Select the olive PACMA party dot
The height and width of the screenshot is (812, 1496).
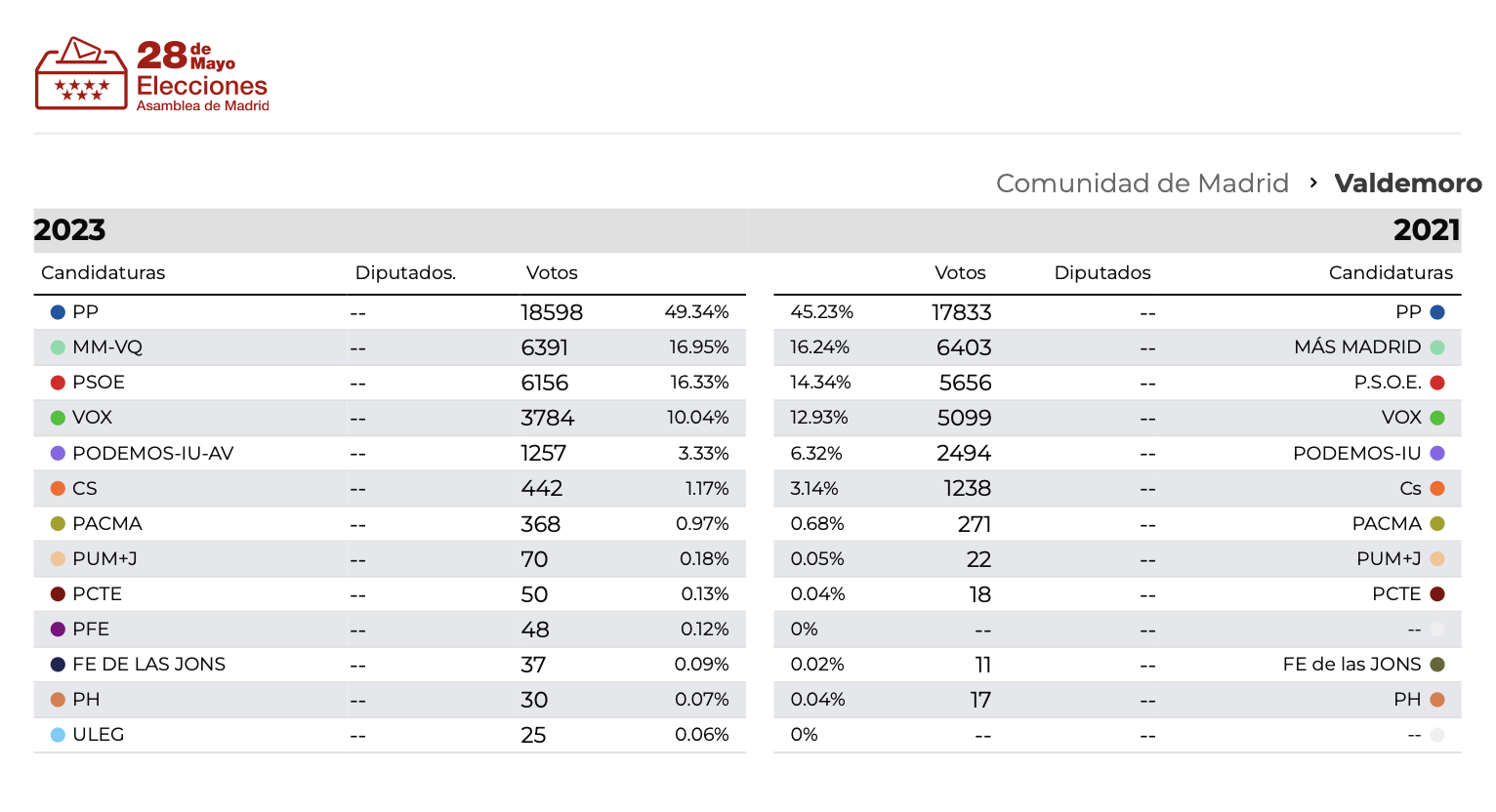(59, 523)
